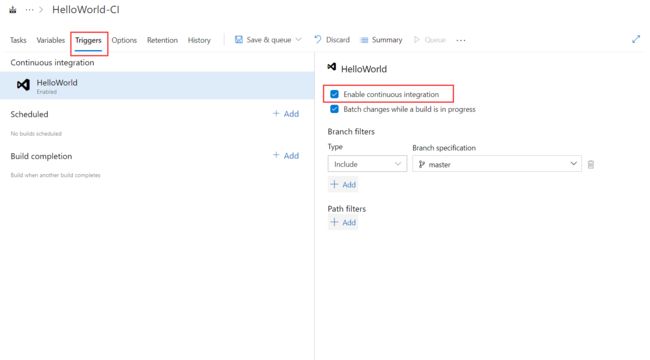The height and width of the screenshot is (360, 650).
Task: Toggle Batch changes while a build is in progress
Action: coord(335,109)
